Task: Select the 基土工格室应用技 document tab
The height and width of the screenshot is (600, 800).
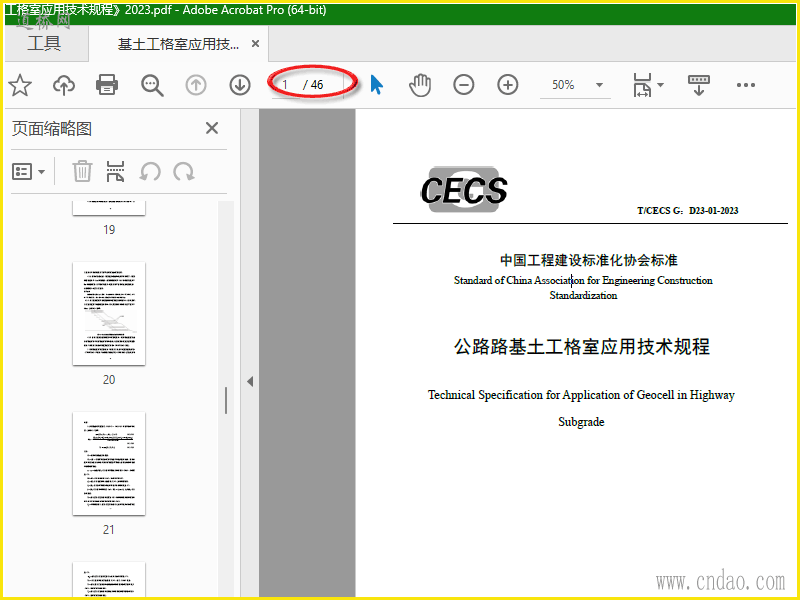Action: click(178, 44)
